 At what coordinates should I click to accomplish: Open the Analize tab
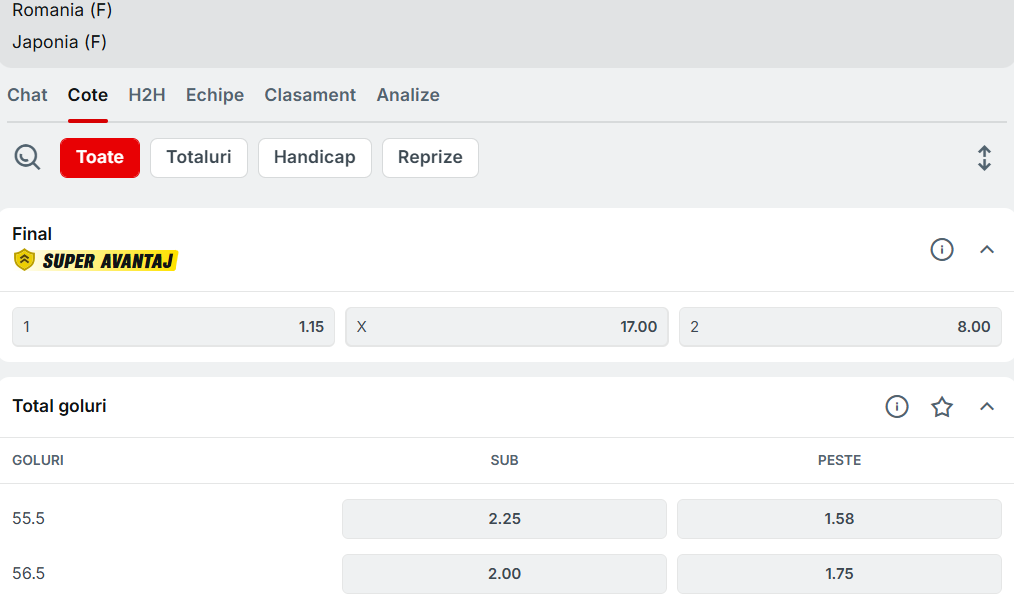coord(408,95)
